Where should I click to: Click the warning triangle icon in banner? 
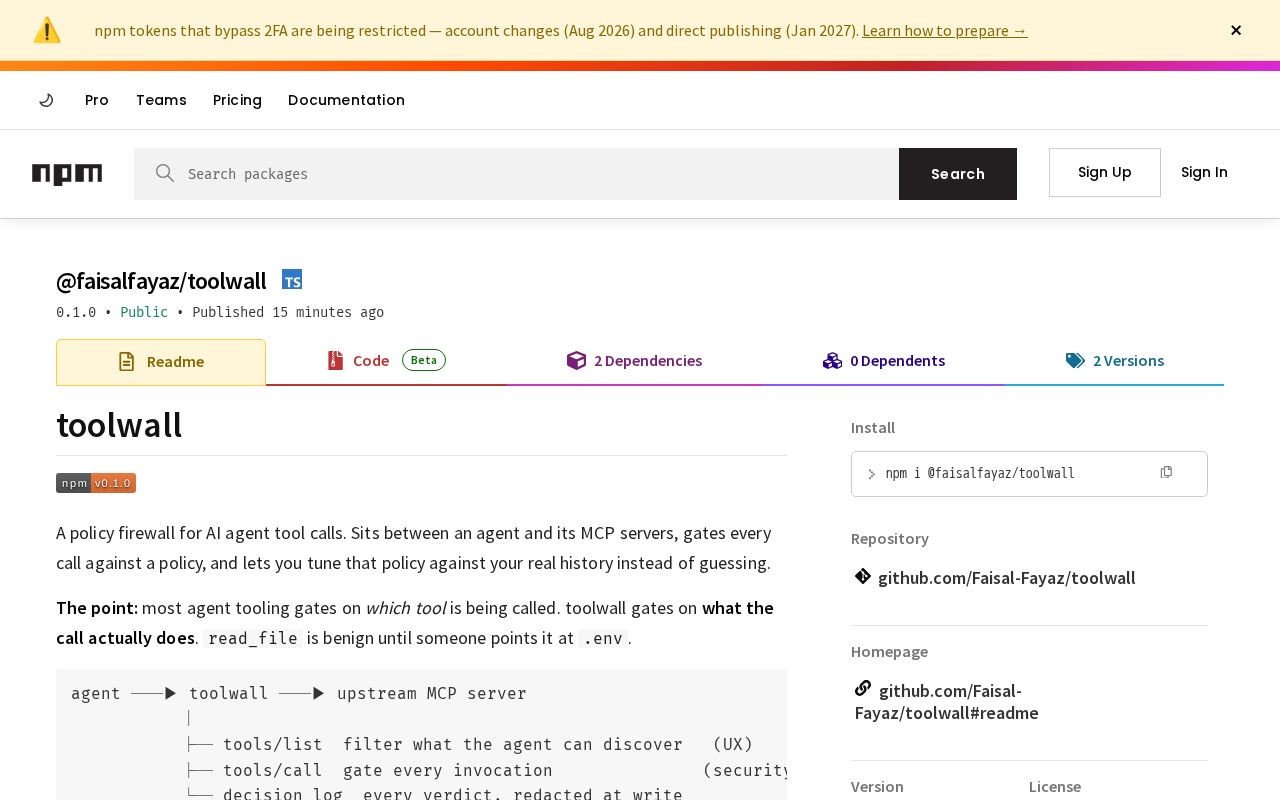click(x=47, y=30)
